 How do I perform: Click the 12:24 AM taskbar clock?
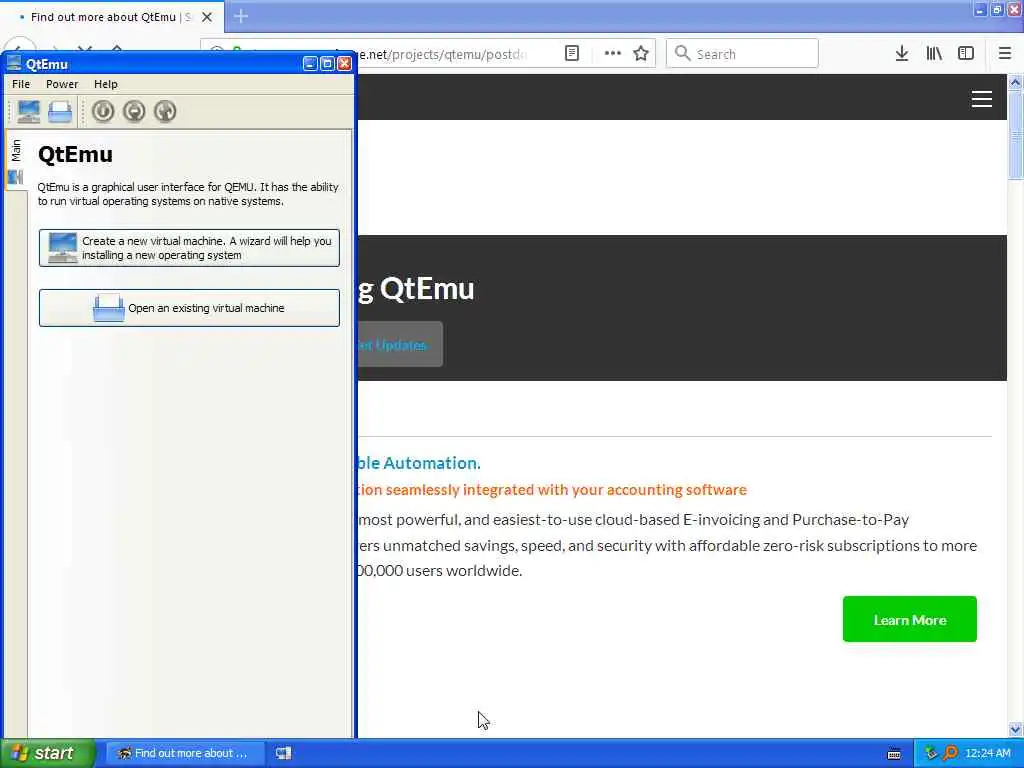(x=987, y=754)
